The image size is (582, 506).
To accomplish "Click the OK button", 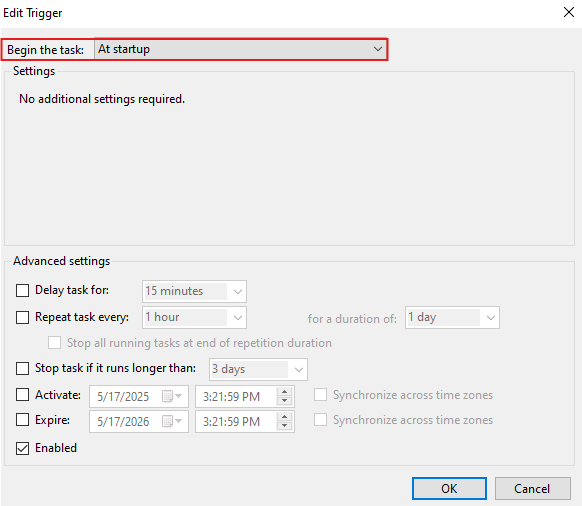I will 449,489.
